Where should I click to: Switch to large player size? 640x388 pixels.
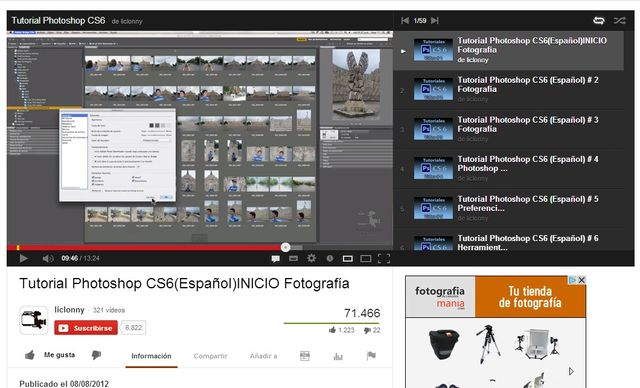tap(366, 259)
